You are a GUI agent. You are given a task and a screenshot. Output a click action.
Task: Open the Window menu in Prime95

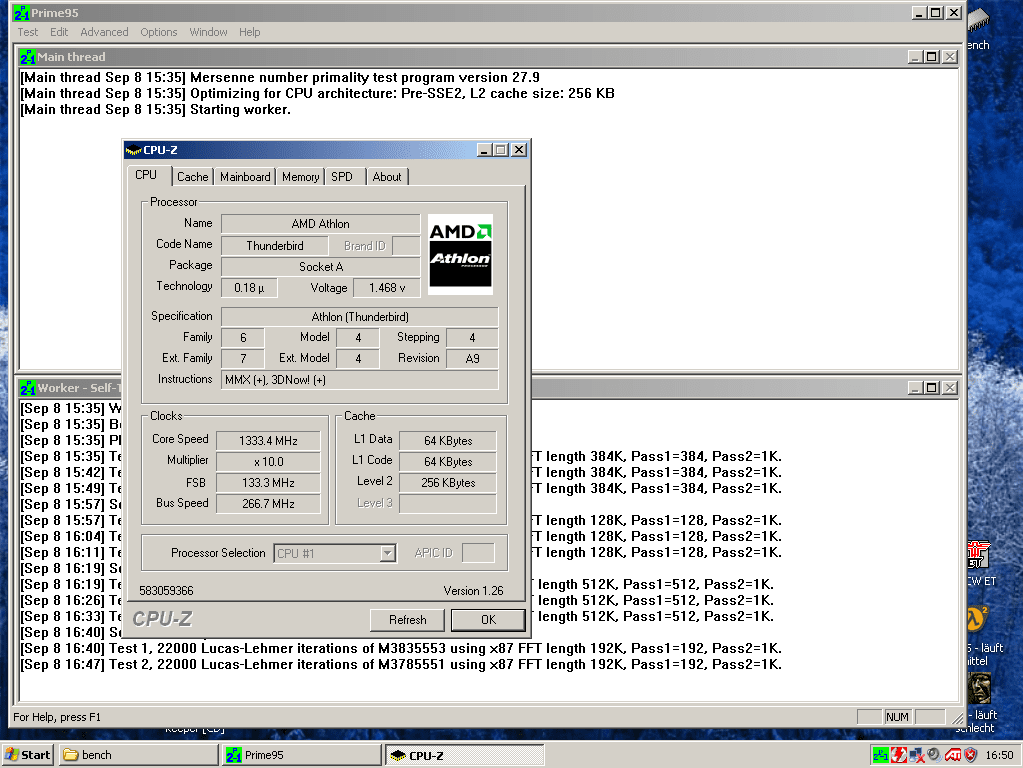(x=208, y=32)
